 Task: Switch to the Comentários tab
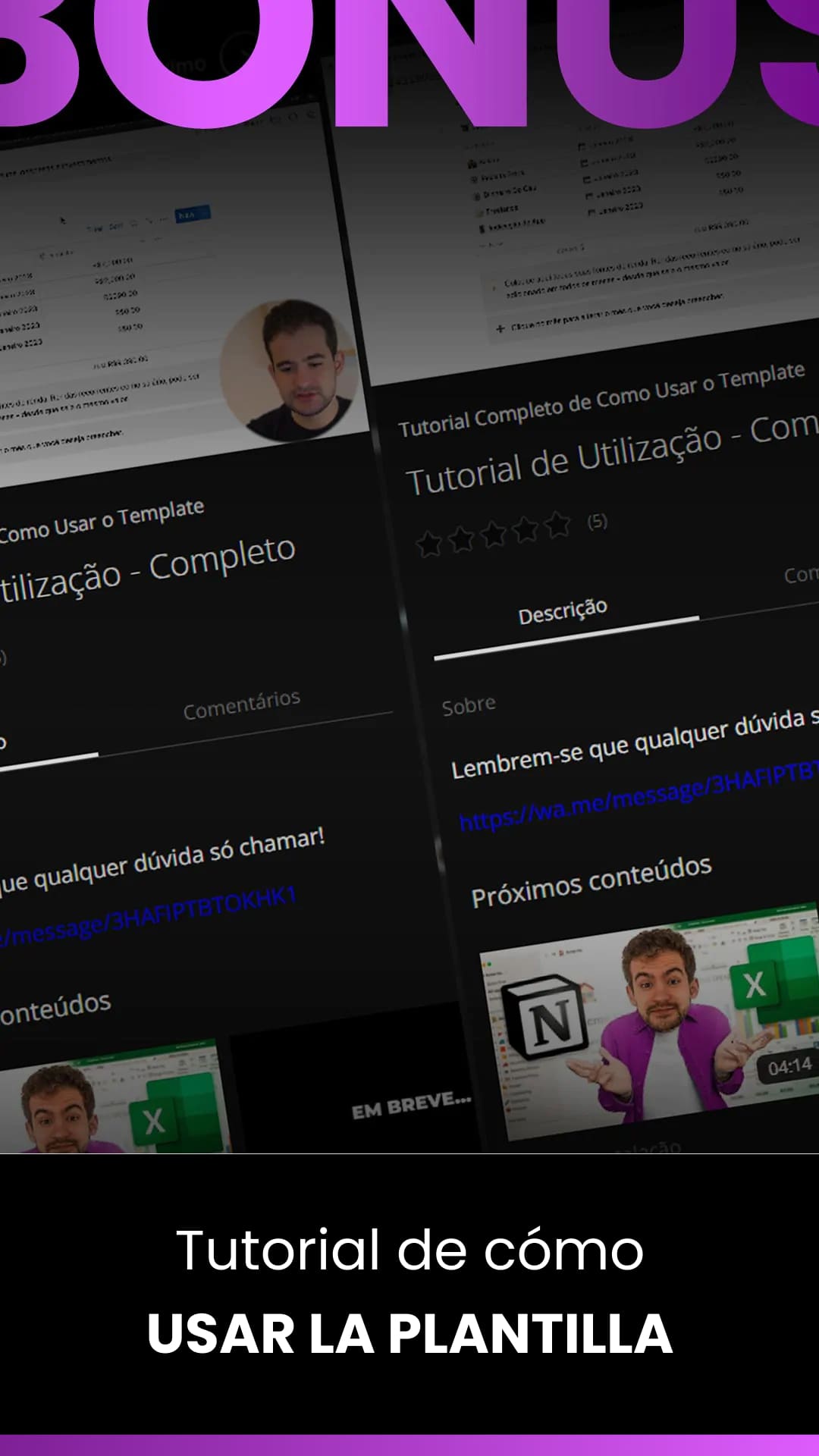[x=242, y=704]
